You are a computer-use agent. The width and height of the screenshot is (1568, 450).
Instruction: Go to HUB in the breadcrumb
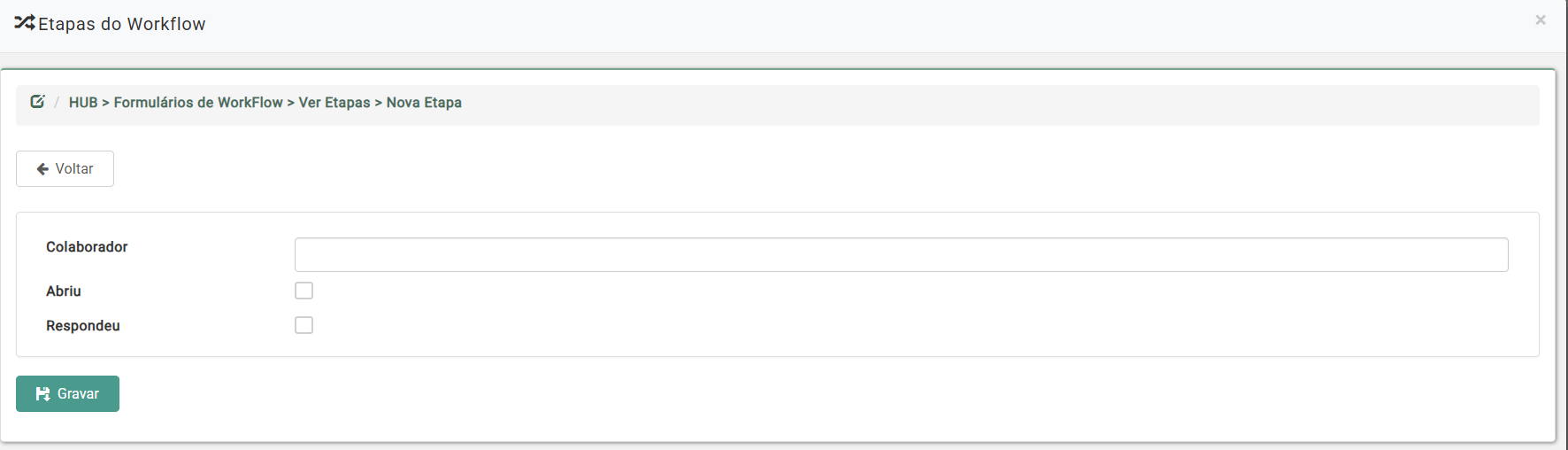83,103
